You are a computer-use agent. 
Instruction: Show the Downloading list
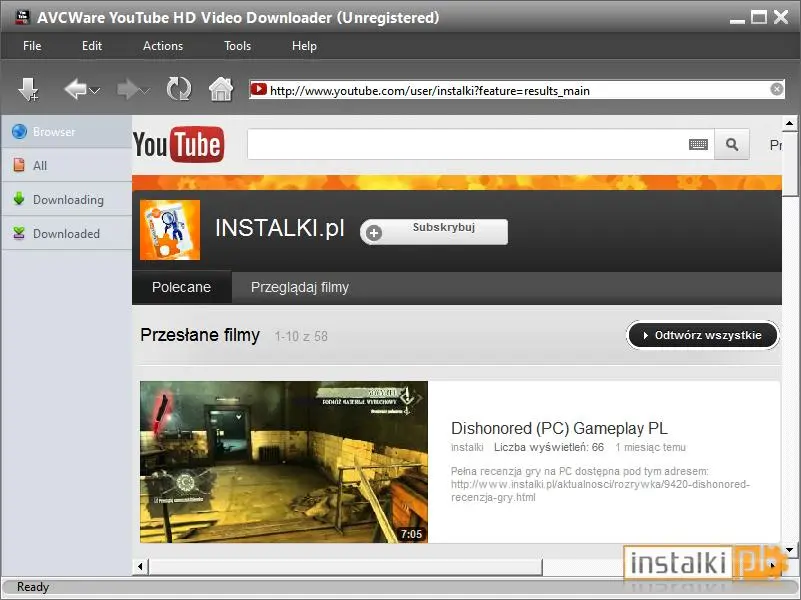(x=66, y=199)
